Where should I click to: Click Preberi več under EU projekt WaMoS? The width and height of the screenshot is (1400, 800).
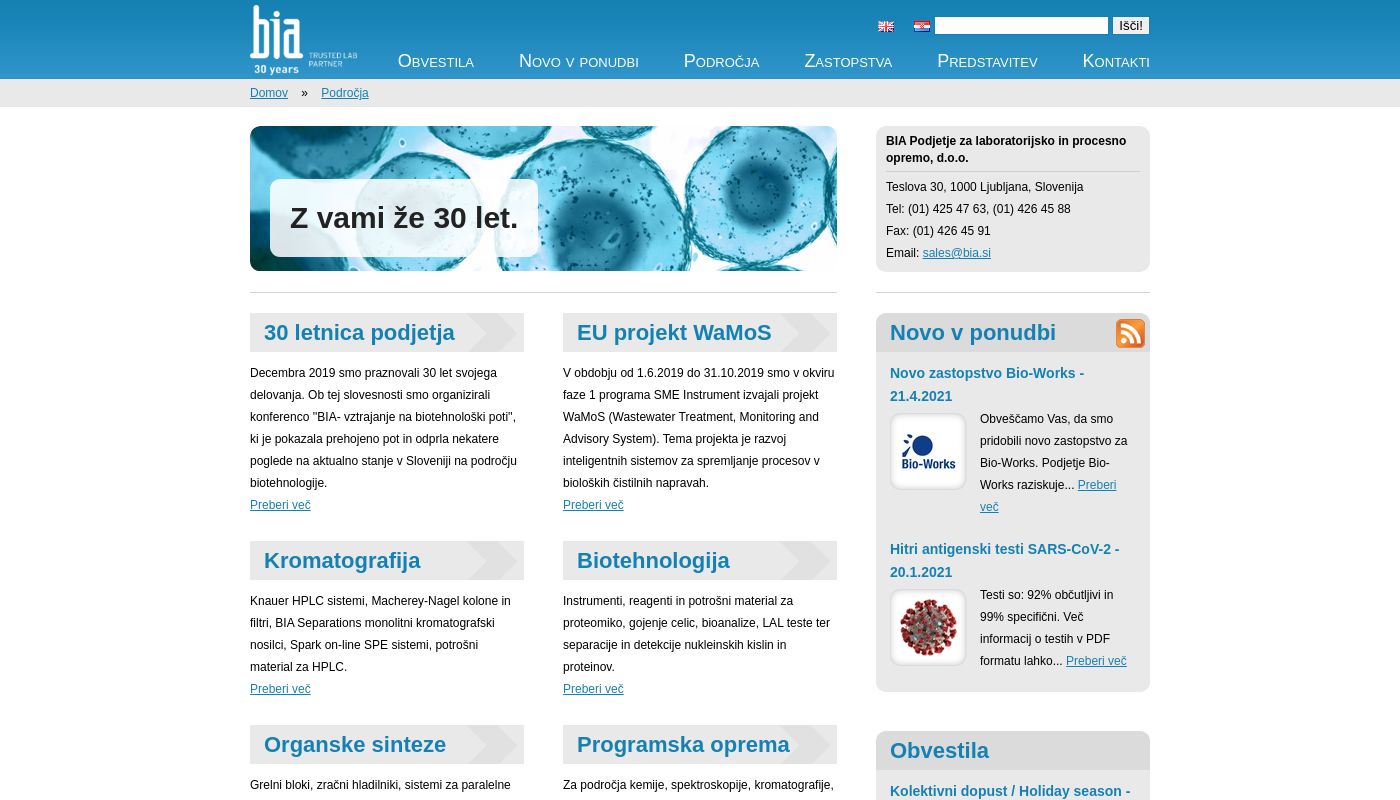(593, 505)
